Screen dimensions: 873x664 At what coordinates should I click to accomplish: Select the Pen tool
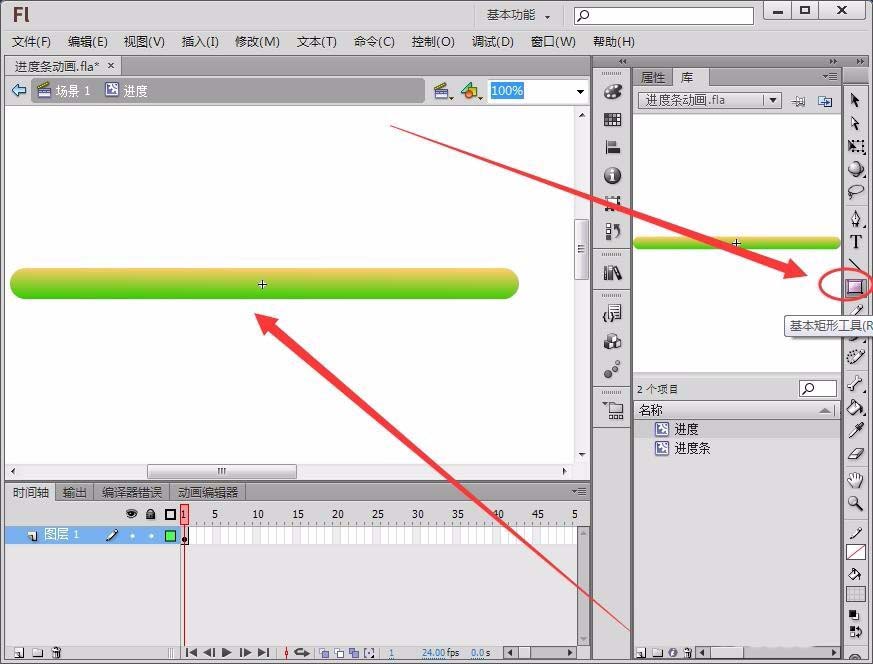click(856, 218)
